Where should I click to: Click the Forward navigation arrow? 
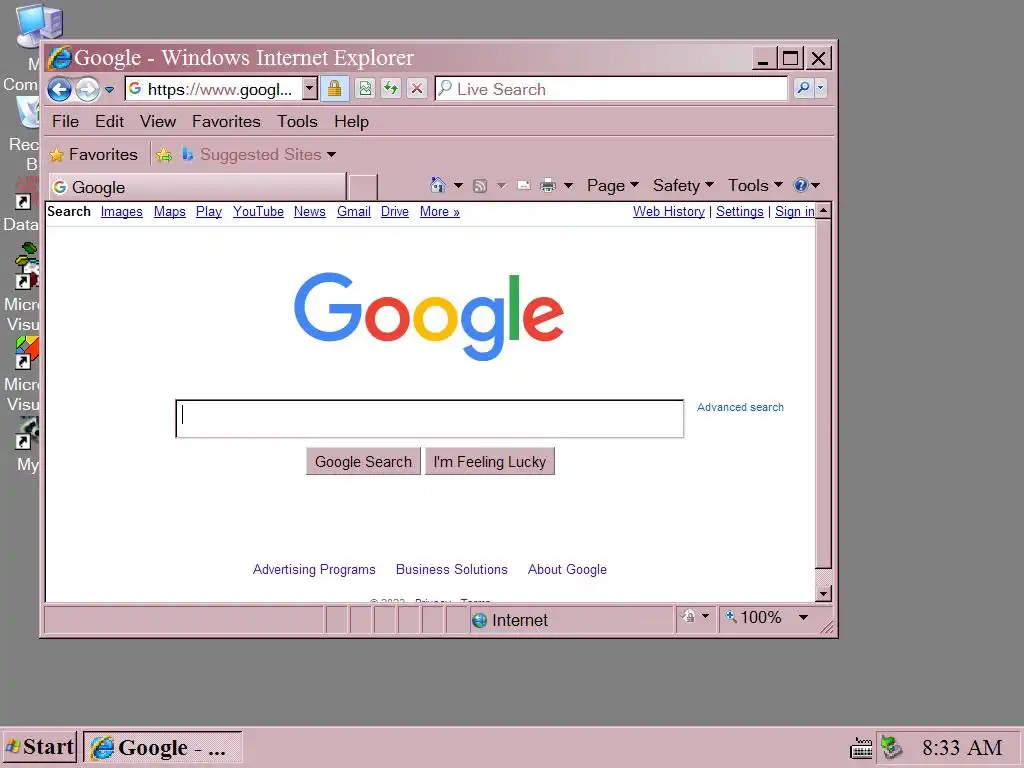point(88,89)
